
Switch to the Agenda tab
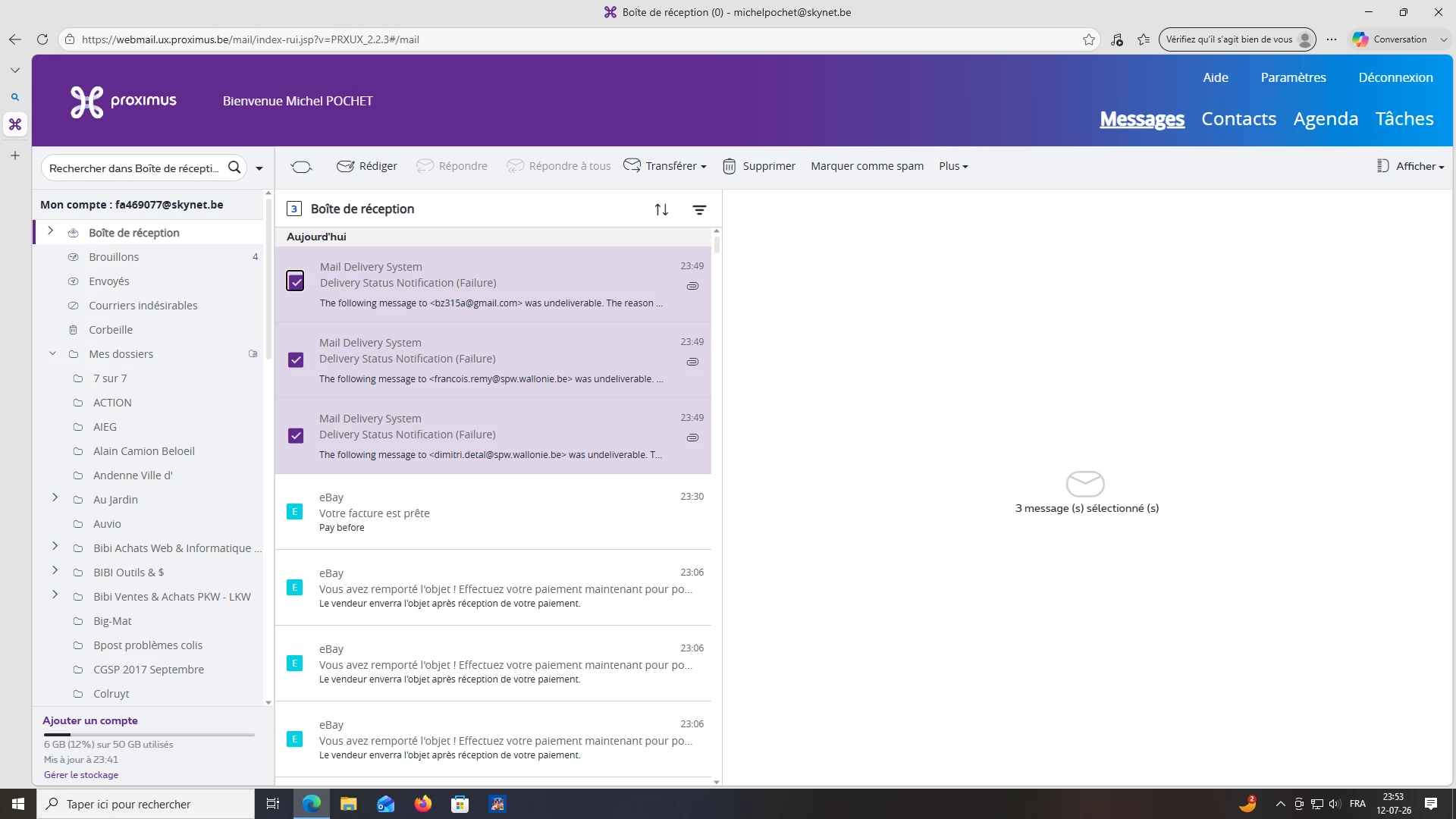[1326, 119]
